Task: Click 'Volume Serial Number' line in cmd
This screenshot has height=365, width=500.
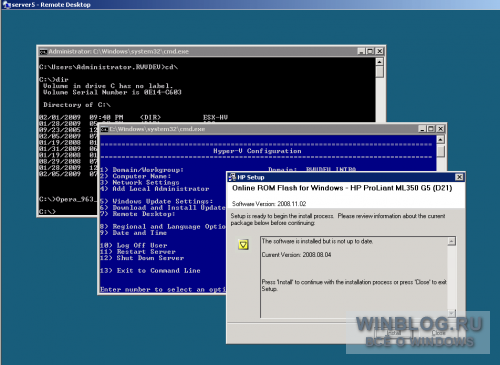Action: tap(112, 92)
